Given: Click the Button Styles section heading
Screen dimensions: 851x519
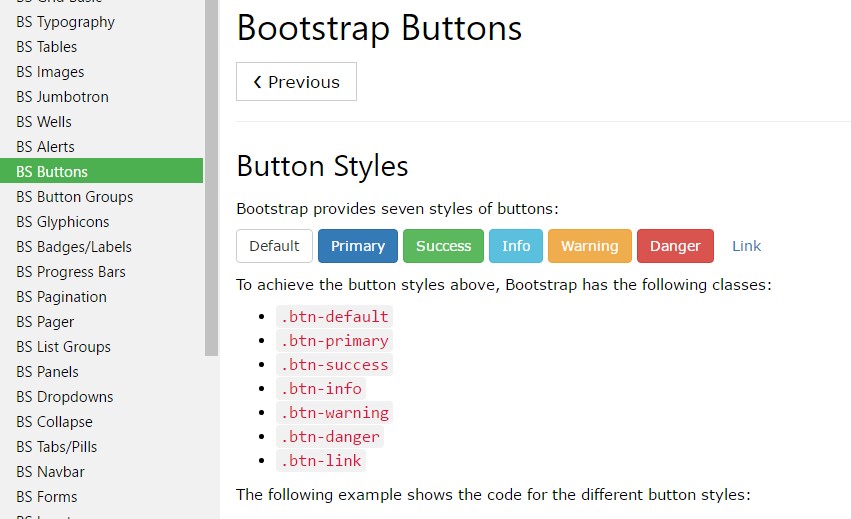Looking at the screenshot, I should pyautogui.click(x=322, y=166).
